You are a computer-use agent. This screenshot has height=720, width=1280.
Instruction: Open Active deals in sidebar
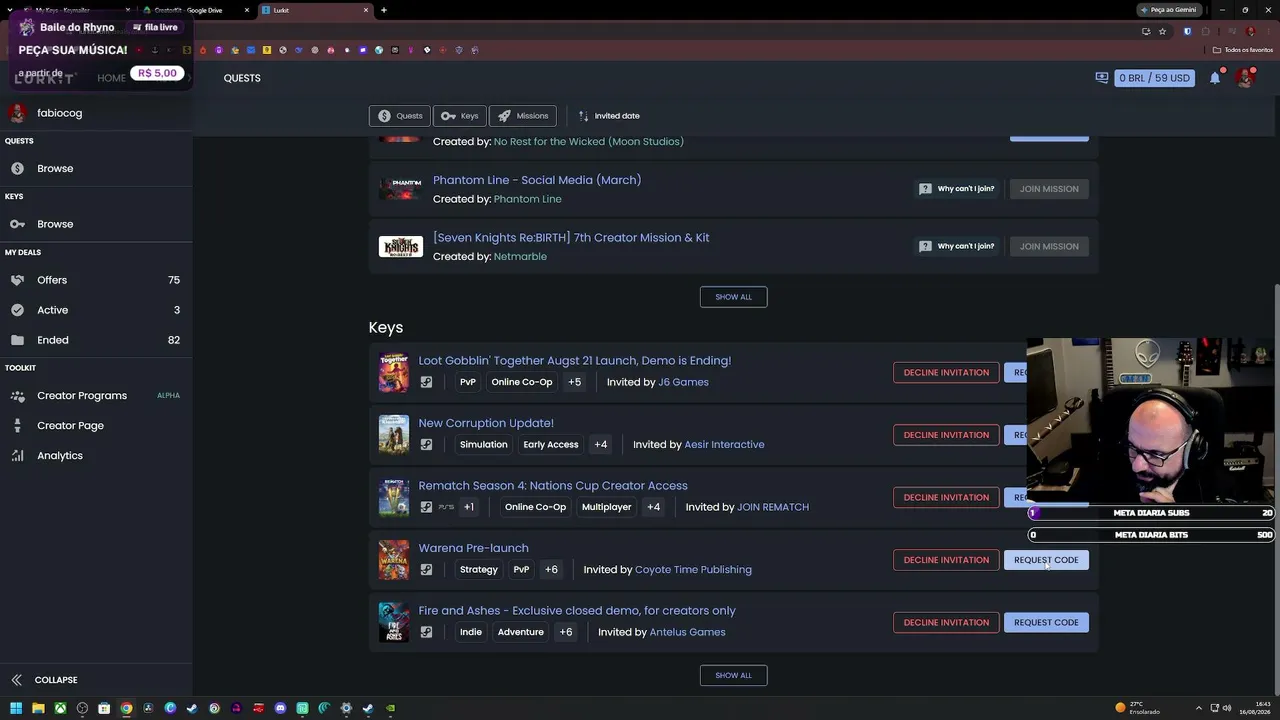coord(96,310)
